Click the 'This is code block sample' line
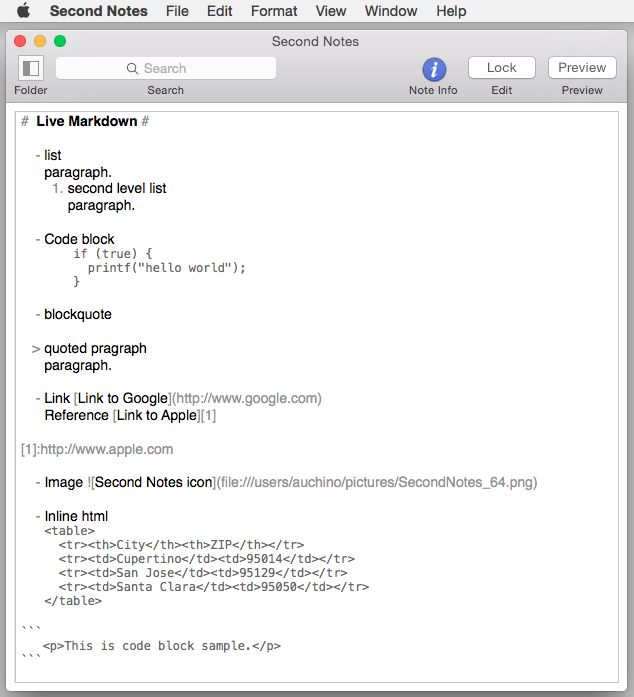The width and height of the screenshot is (634, 697). tap(162, 646)
